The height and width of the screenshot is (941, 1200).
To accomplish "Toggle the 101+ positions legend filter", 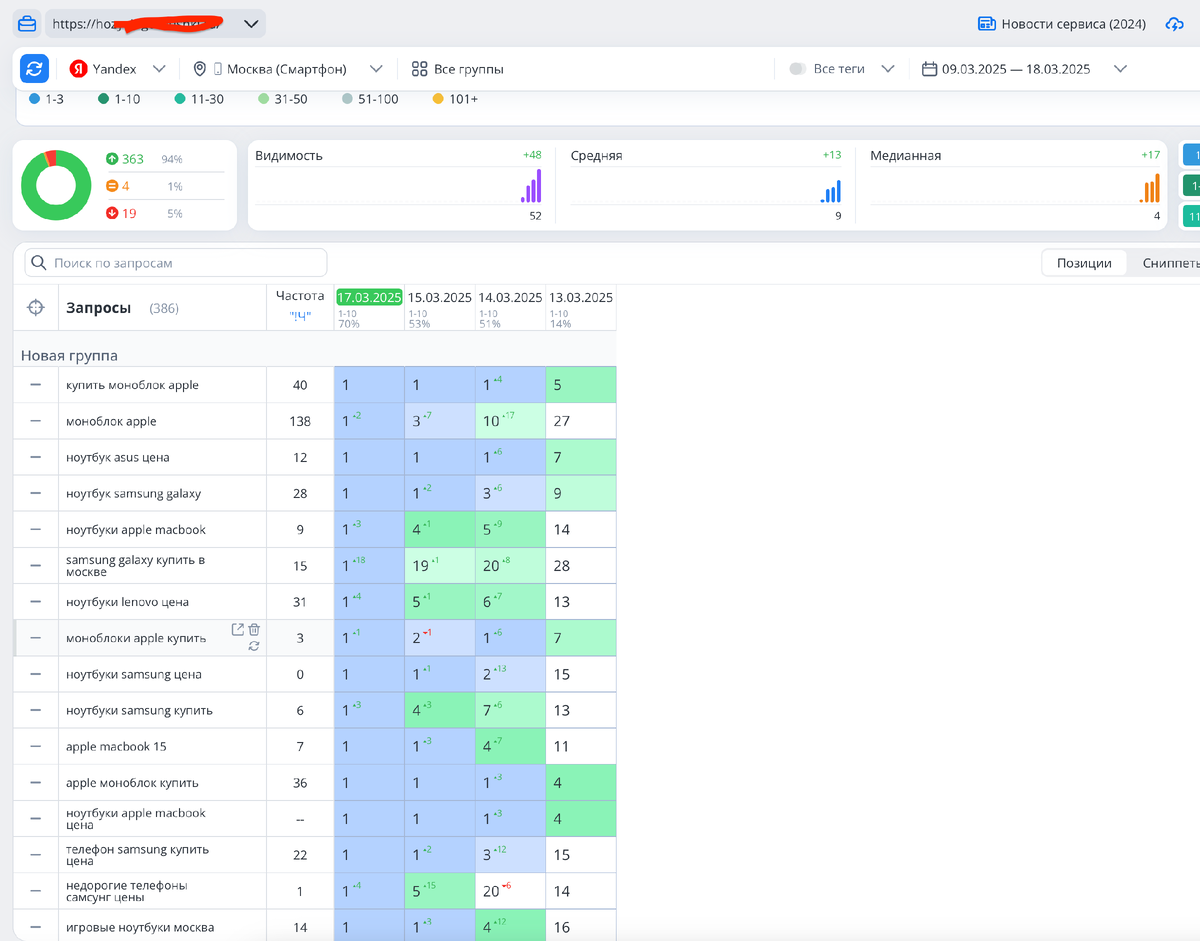I will [x=455, y=99].
